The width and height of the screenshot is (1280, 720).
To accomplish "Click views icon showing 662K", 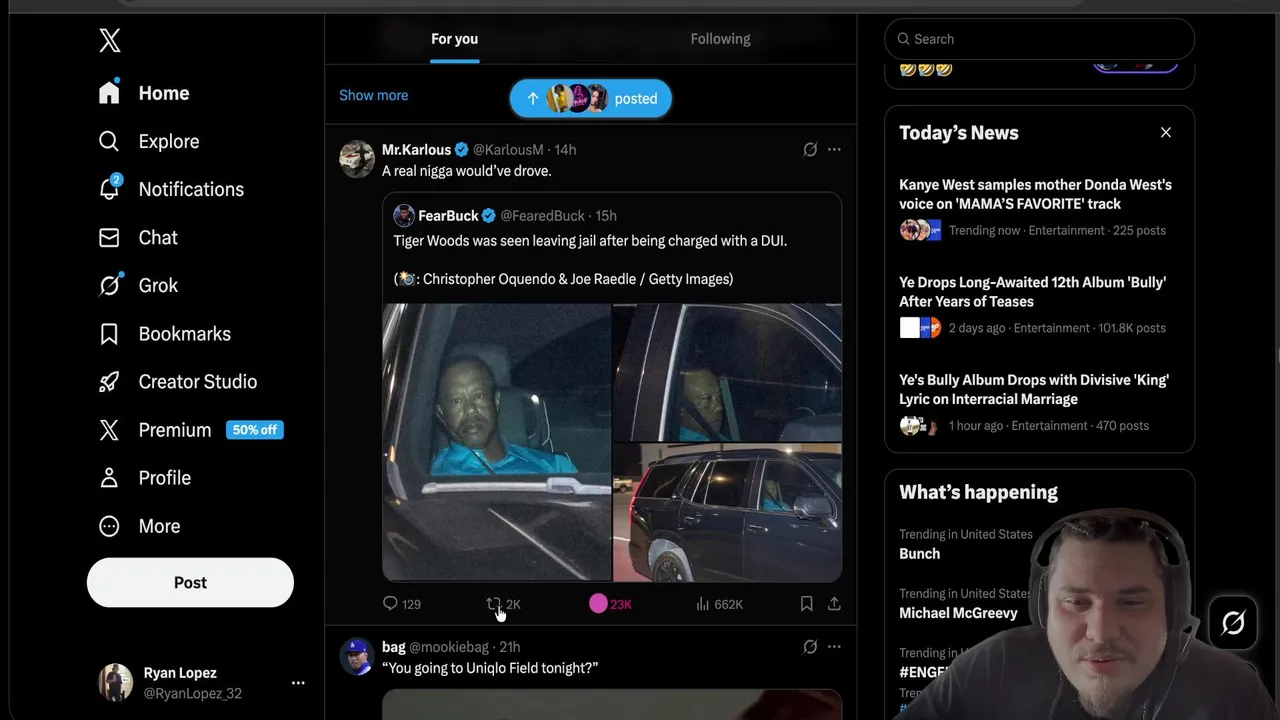I will coord(703,604).
